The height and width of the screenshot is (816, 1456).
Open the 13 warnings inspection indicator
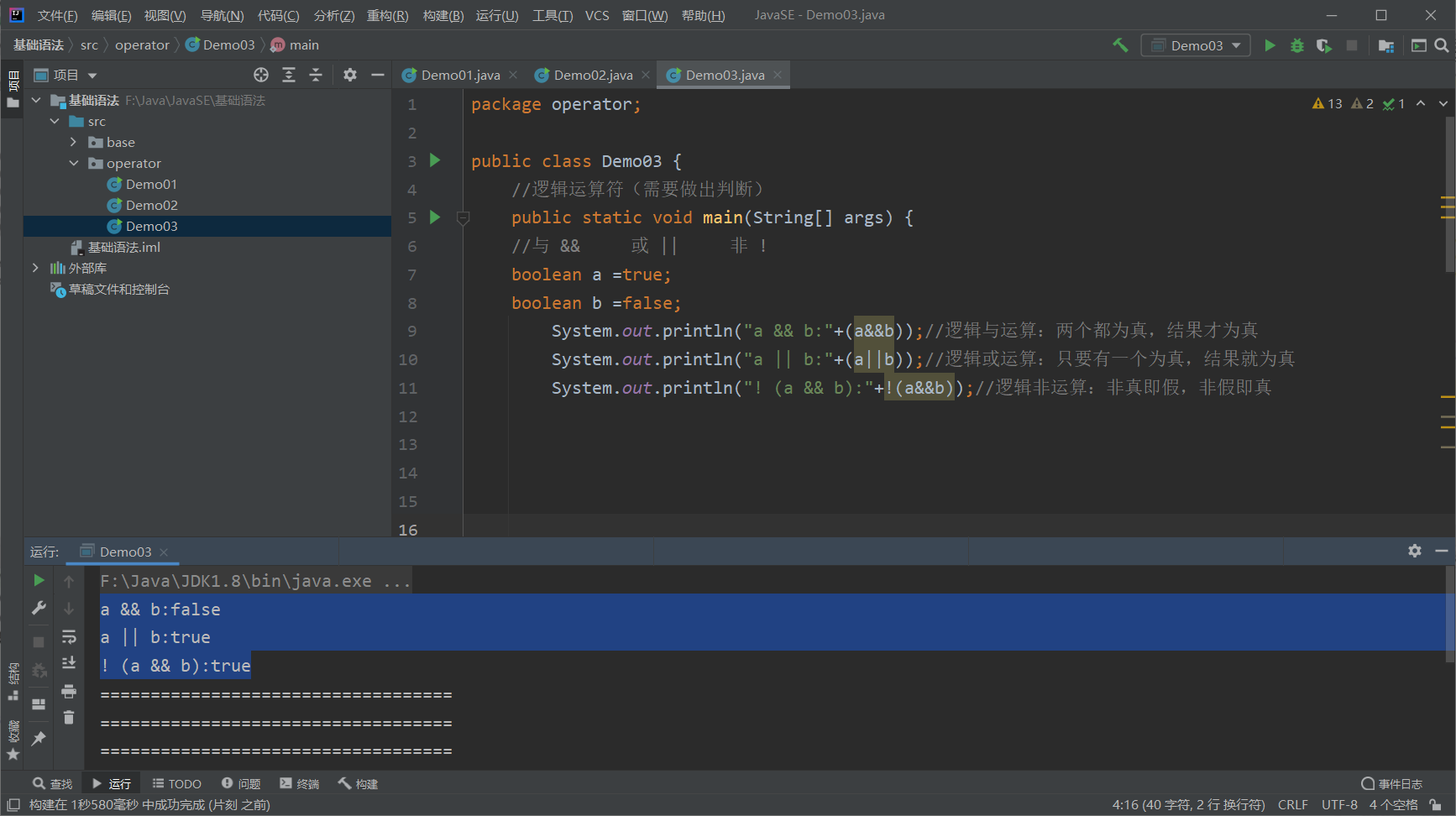pos(1328,103)
